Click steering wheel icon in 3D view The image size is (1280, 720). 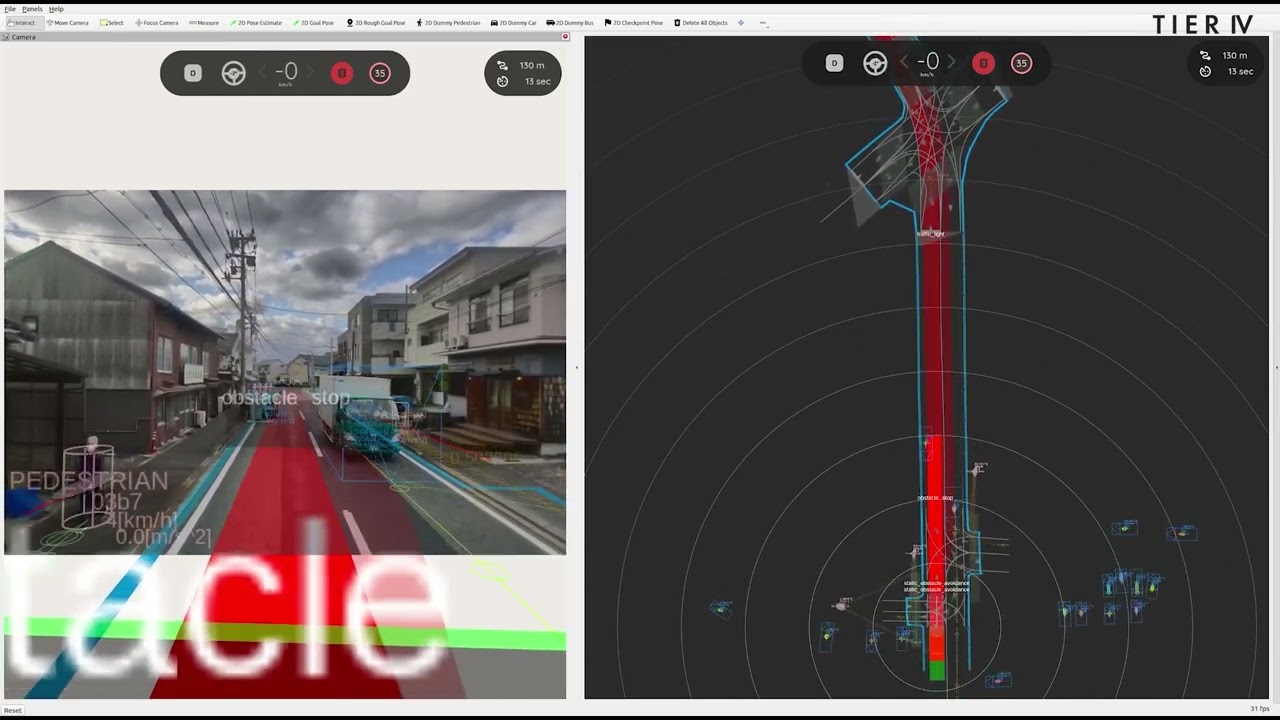click(x=875, y=63)
